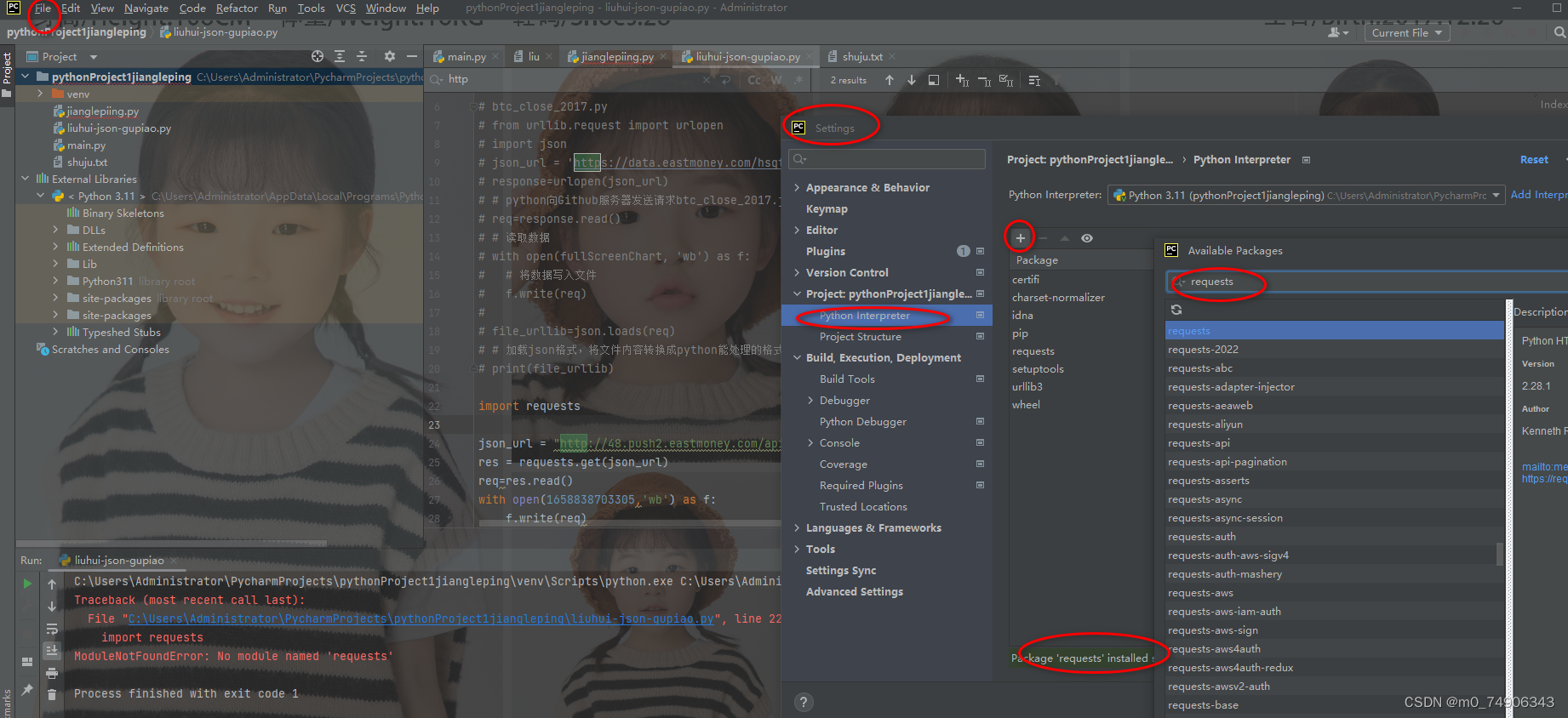Open Plugins settings
Viewport: 1568px width, 718px height.
pyautogui.click(x=826, y=251)
